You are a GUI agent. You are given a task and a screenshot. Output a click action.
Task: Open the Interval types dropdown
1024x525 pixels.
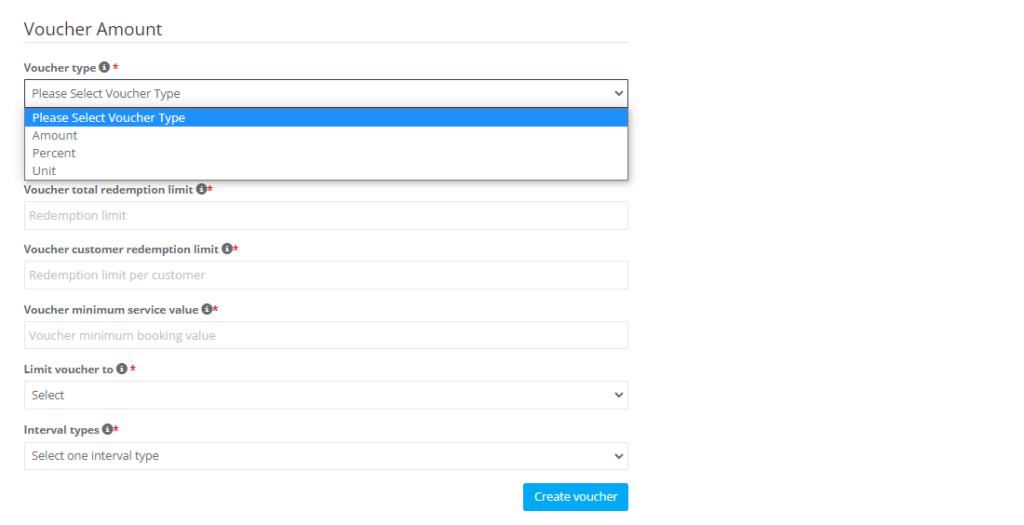click(x=326, y=456)
